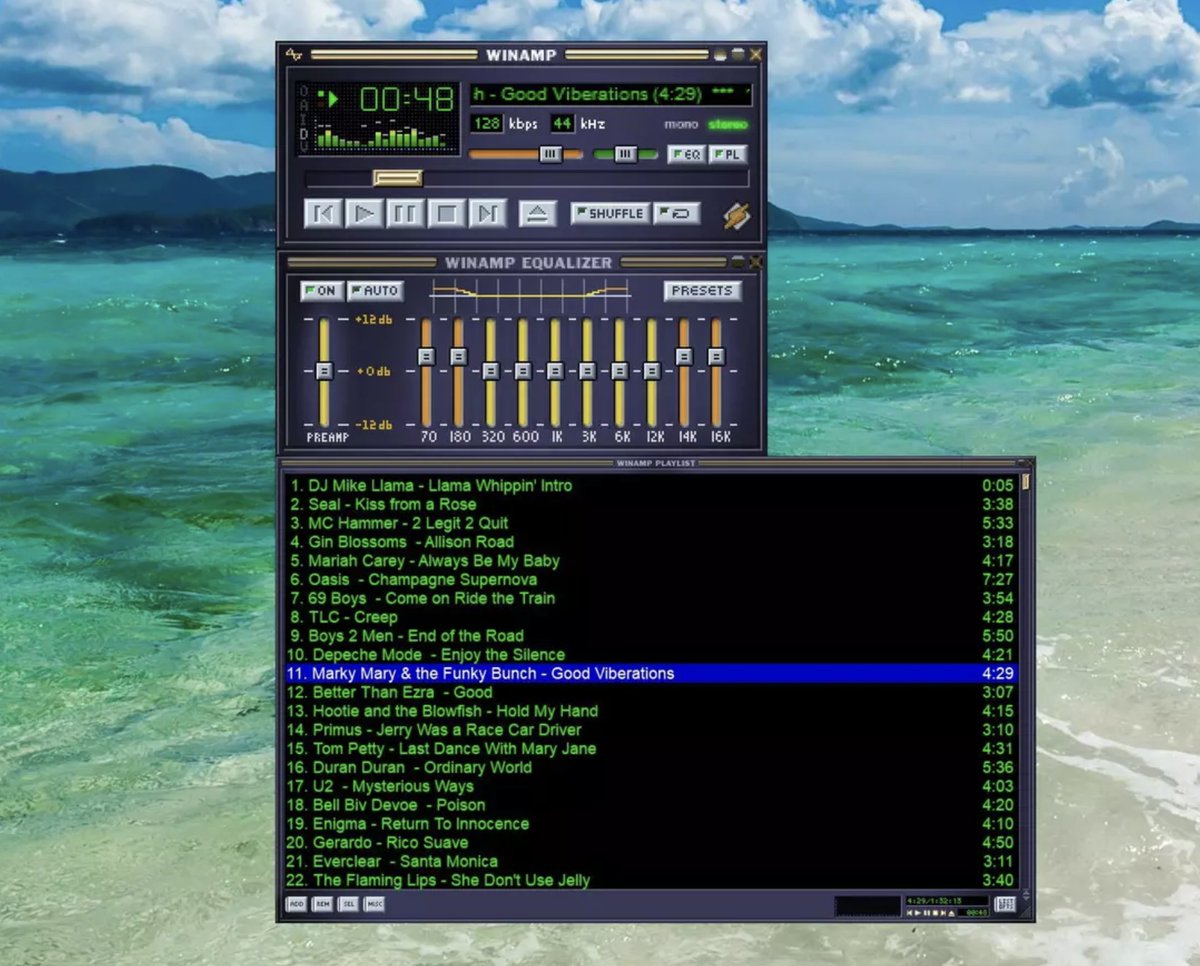The height and width of the screenshot is (966, 1200).
Task: Select U2 - Mysterious Ways
Action: click(651, 786)
